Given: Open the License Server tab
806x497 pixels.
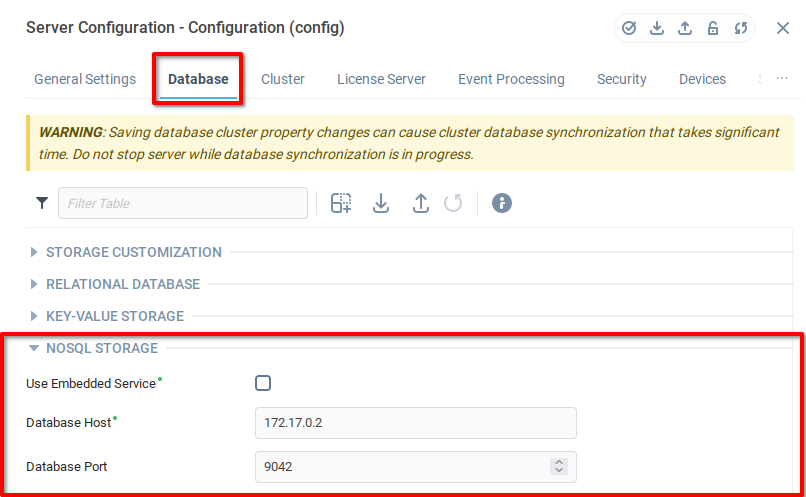Looking at the screenshot, I should tap(381, 79).
